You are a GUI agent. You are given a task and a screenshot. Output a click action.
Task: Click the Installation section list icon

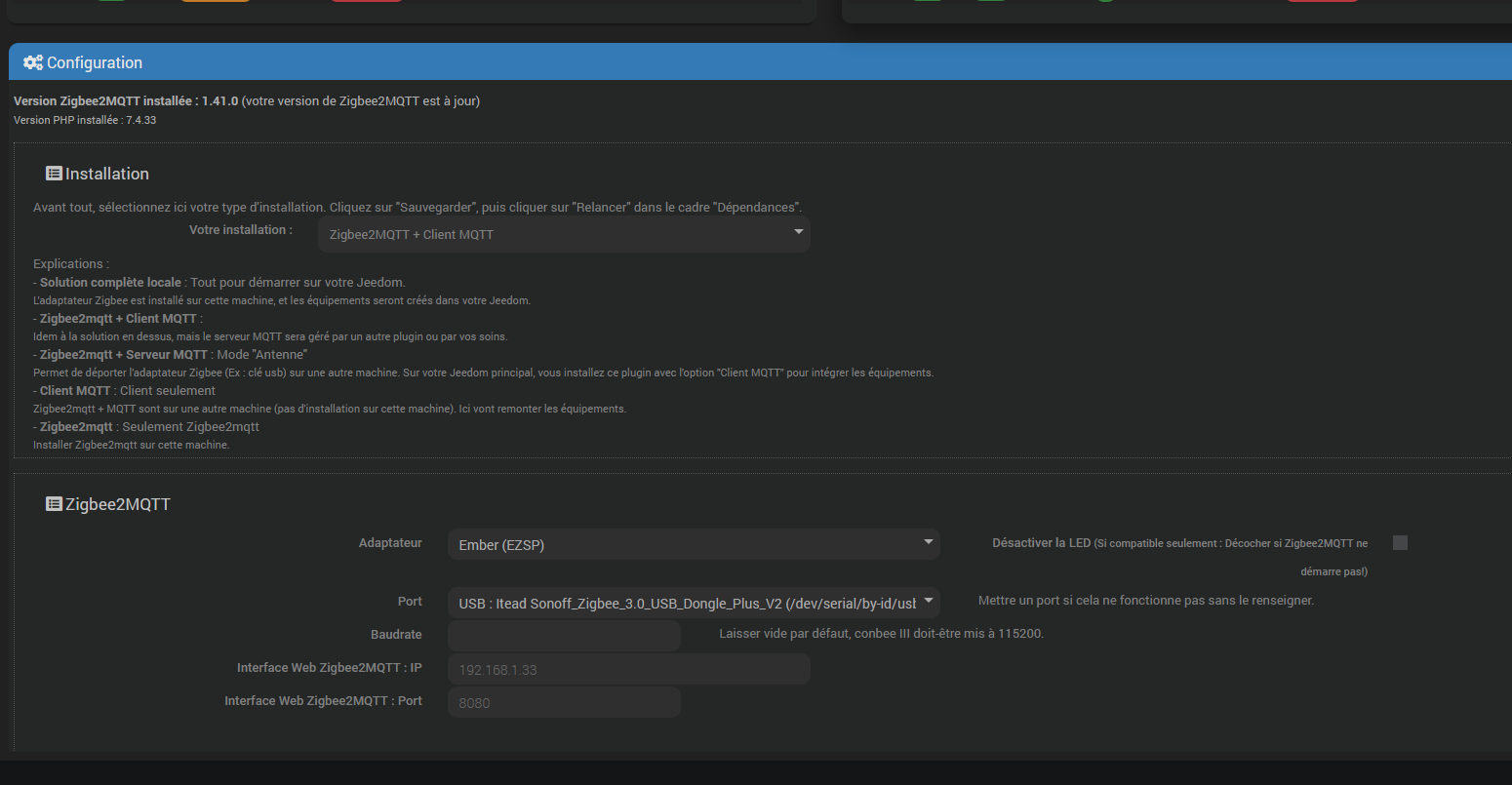click(54, 174)
